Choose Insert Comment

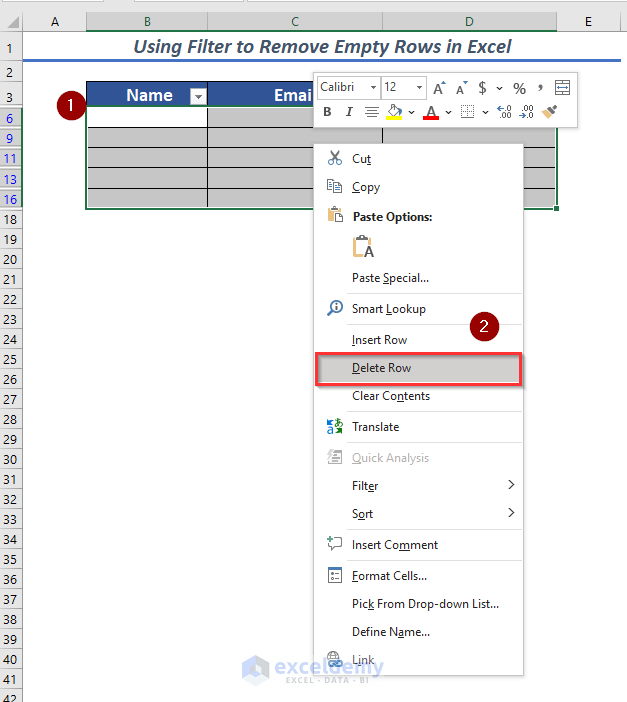tap(418, 544)
